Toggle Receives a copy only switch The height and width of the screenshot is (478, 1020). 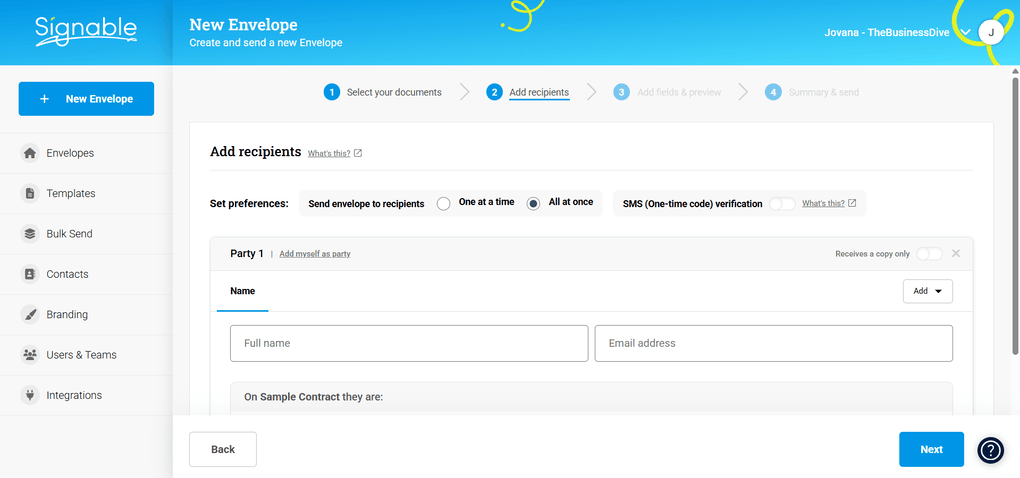929,254
